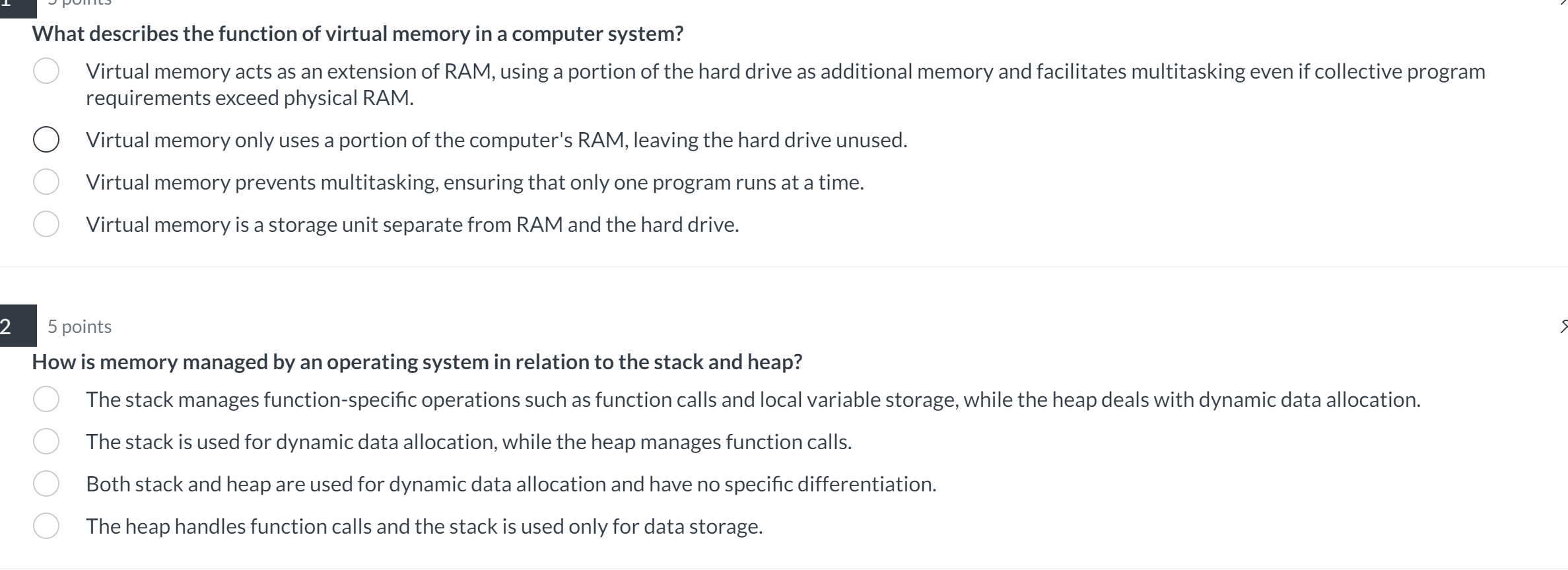Image resolution: width=1568 pixels, height=570 pixels.
Task: Click question 2 heading about stack and heap
Action: [x=416, y=361]
